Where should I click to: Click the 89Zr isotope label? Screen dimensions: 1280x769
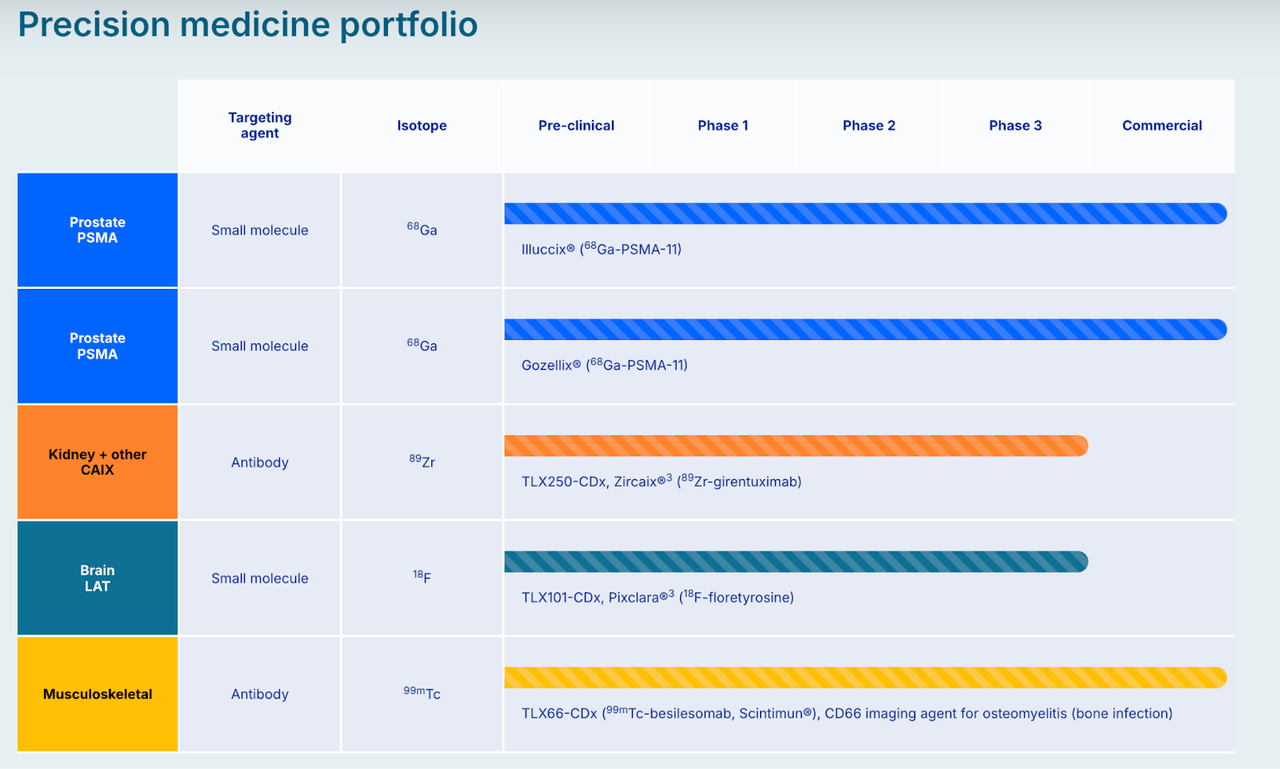pos(421,462)
